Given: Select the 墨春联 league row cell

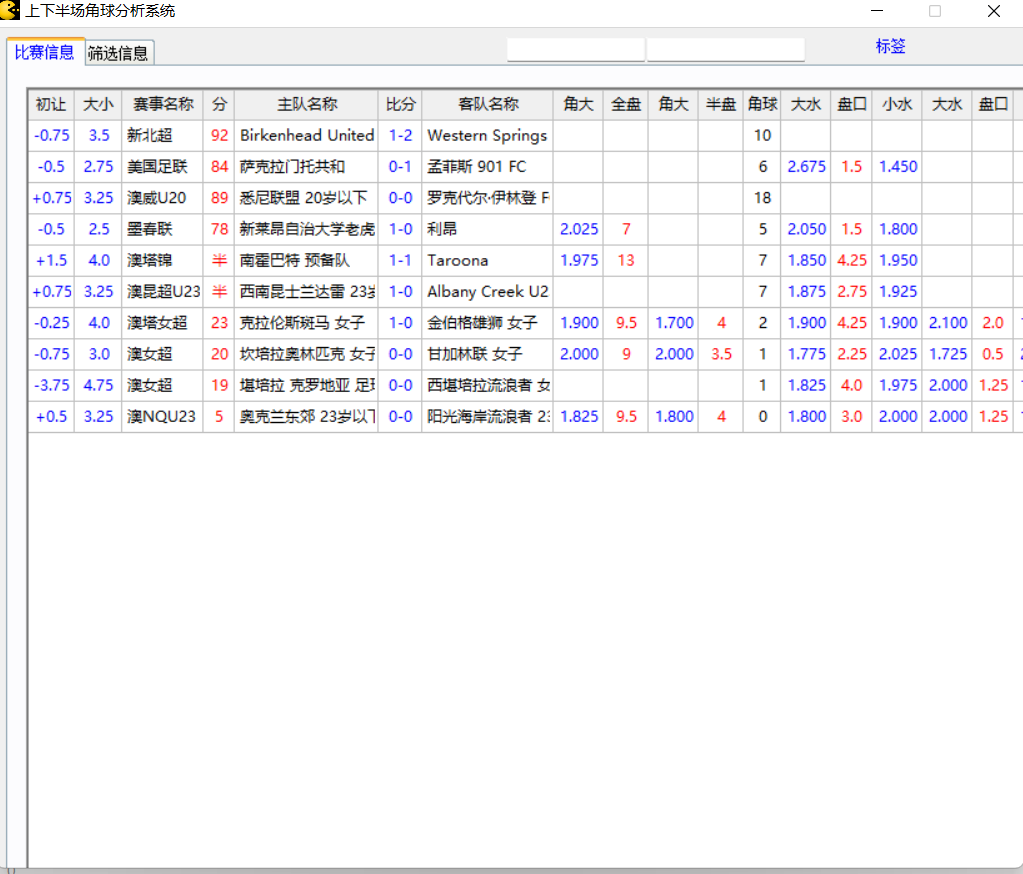Looking at the screenshot, I should 163,229.
